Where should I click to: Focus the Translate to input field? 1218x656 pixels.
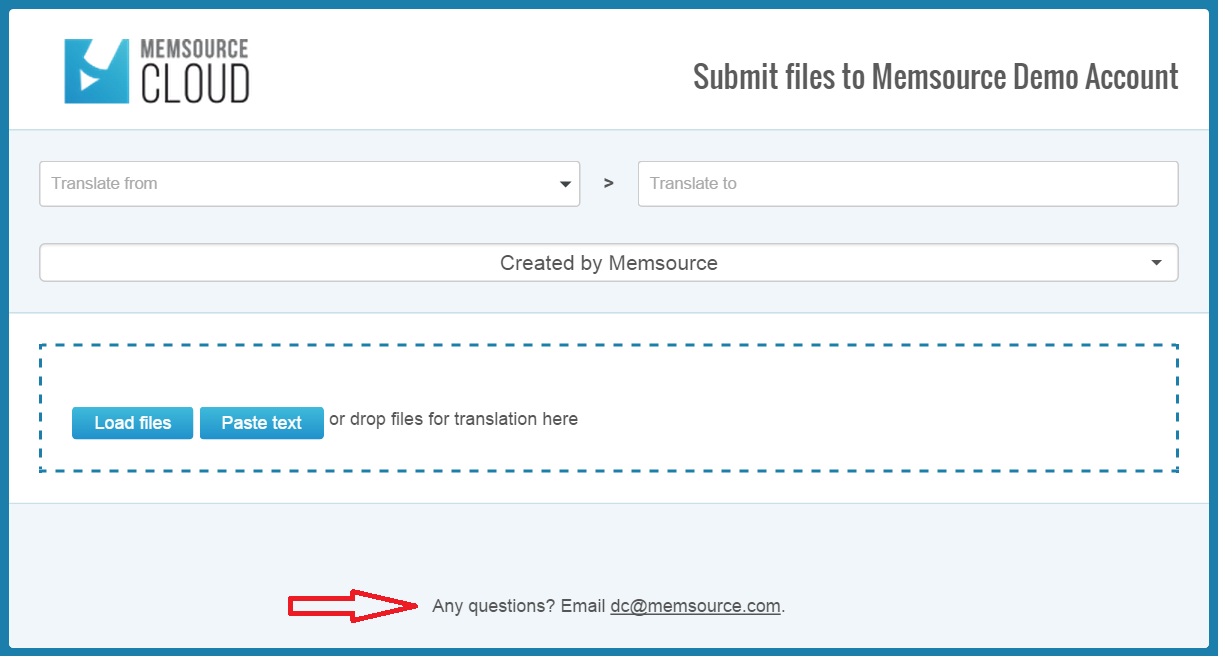(x=907, y=184)
